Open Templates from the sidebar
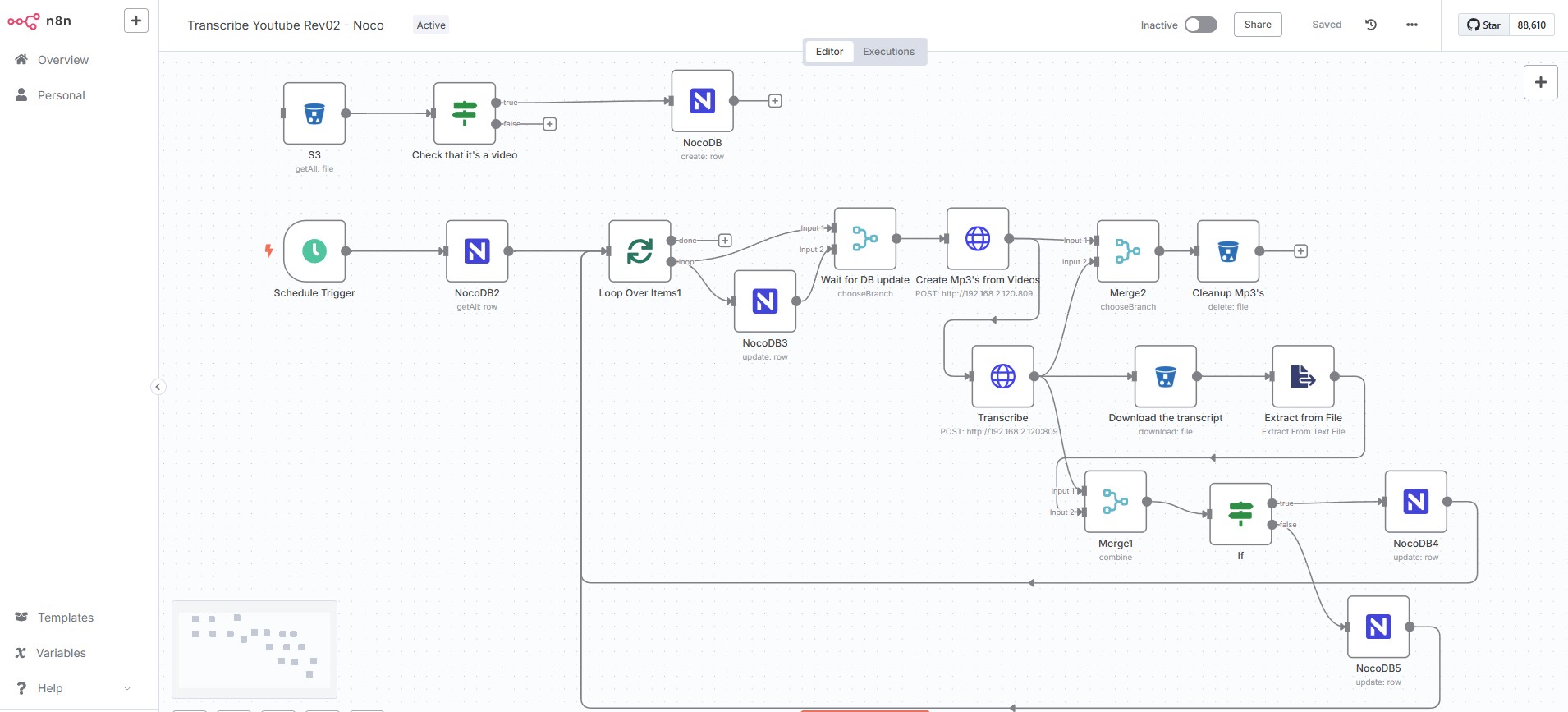The image size is (1568, 712). (66, 618)
